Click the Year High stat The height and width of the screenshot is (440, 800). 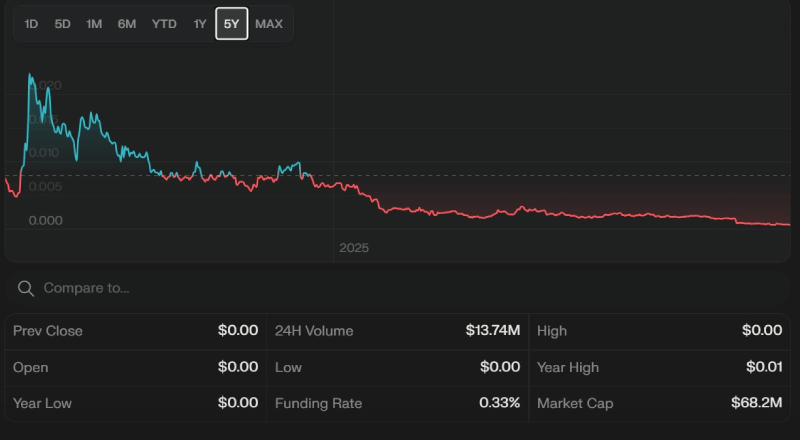659,367
